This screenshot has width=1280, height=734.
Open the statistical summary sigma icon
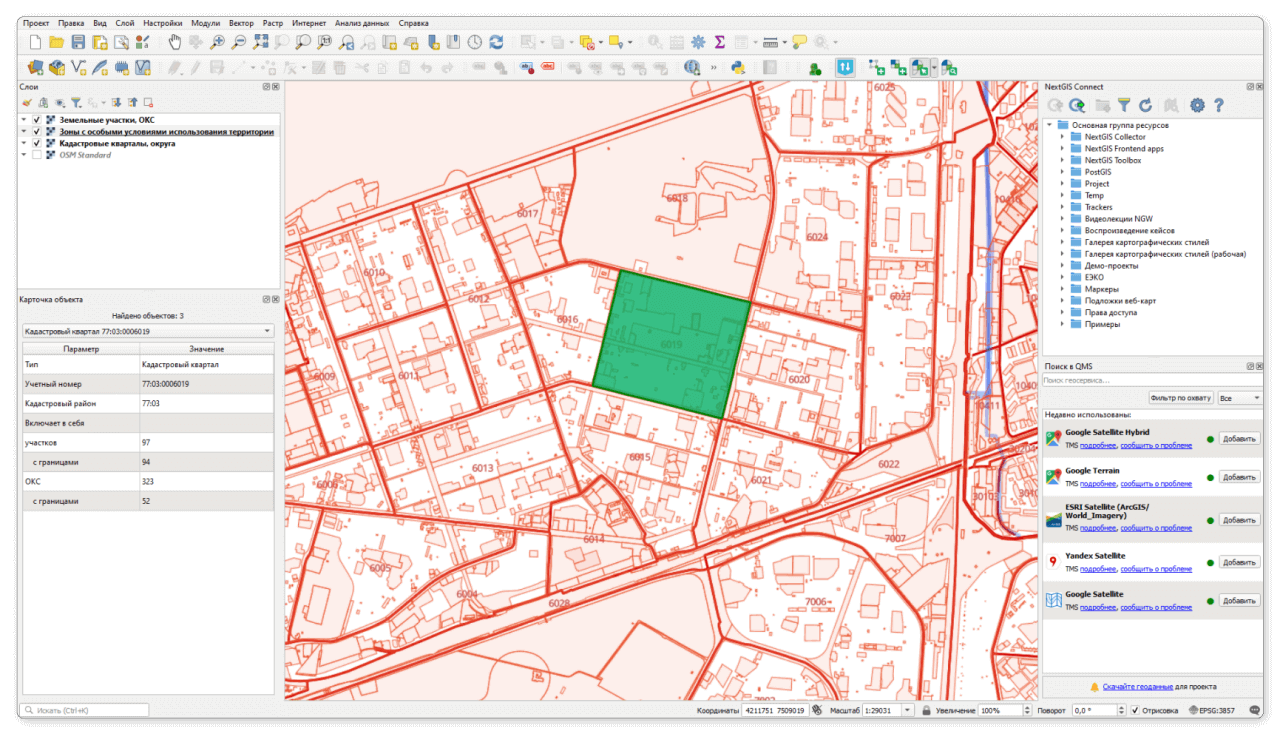(x=719, y=42)
